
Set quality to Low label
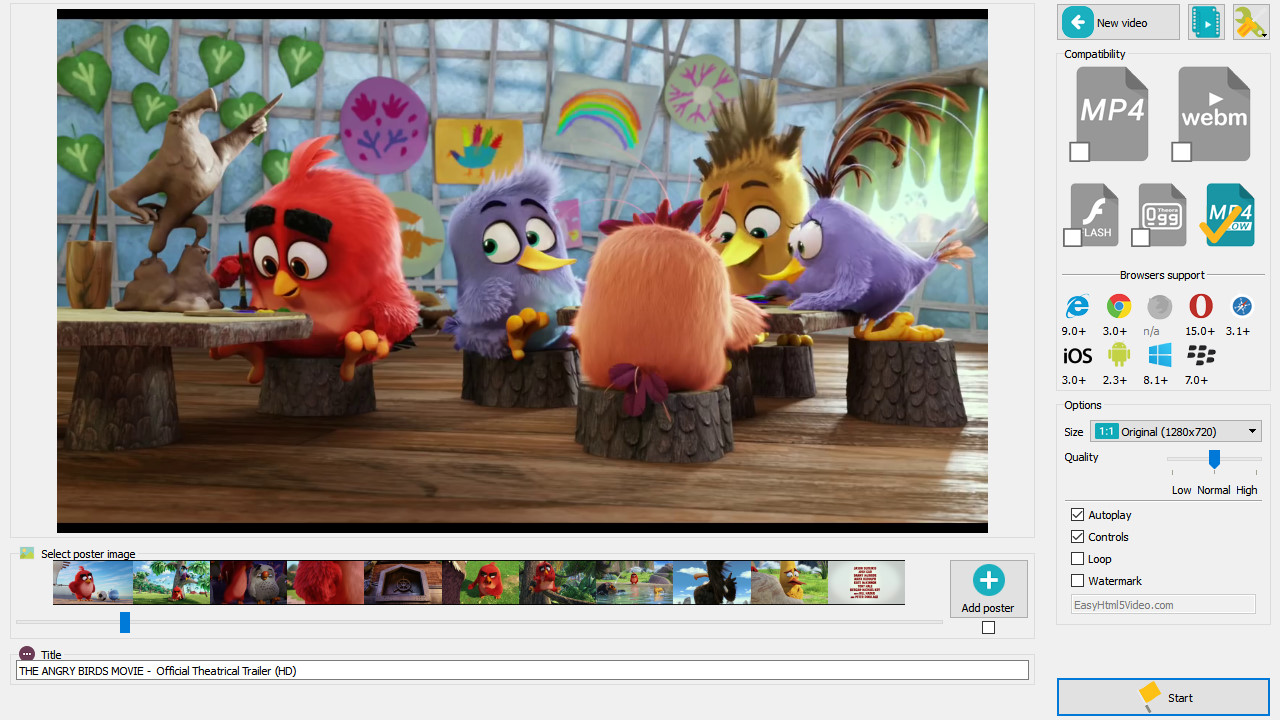(x=1182, y=490)
